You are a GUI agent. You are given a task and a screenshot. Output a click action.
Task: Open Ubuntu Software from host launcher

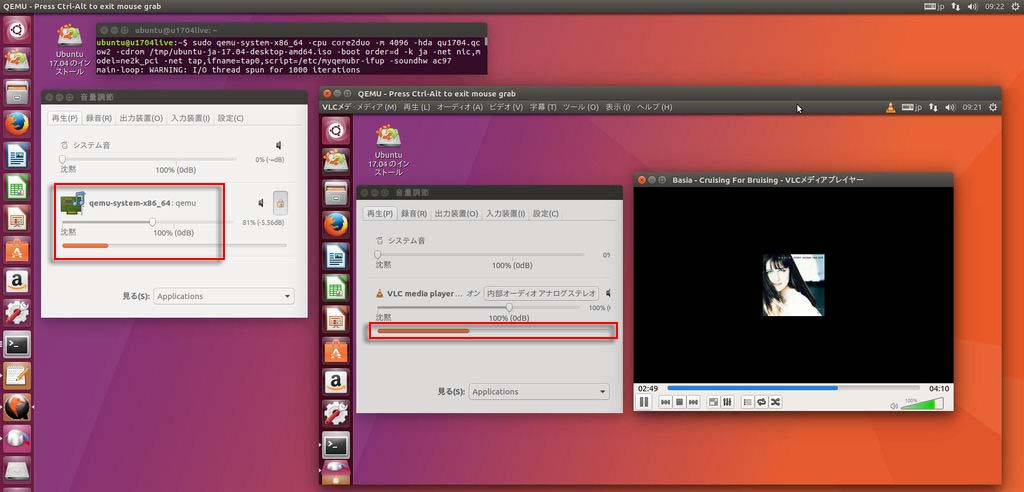tap(16, 250)
